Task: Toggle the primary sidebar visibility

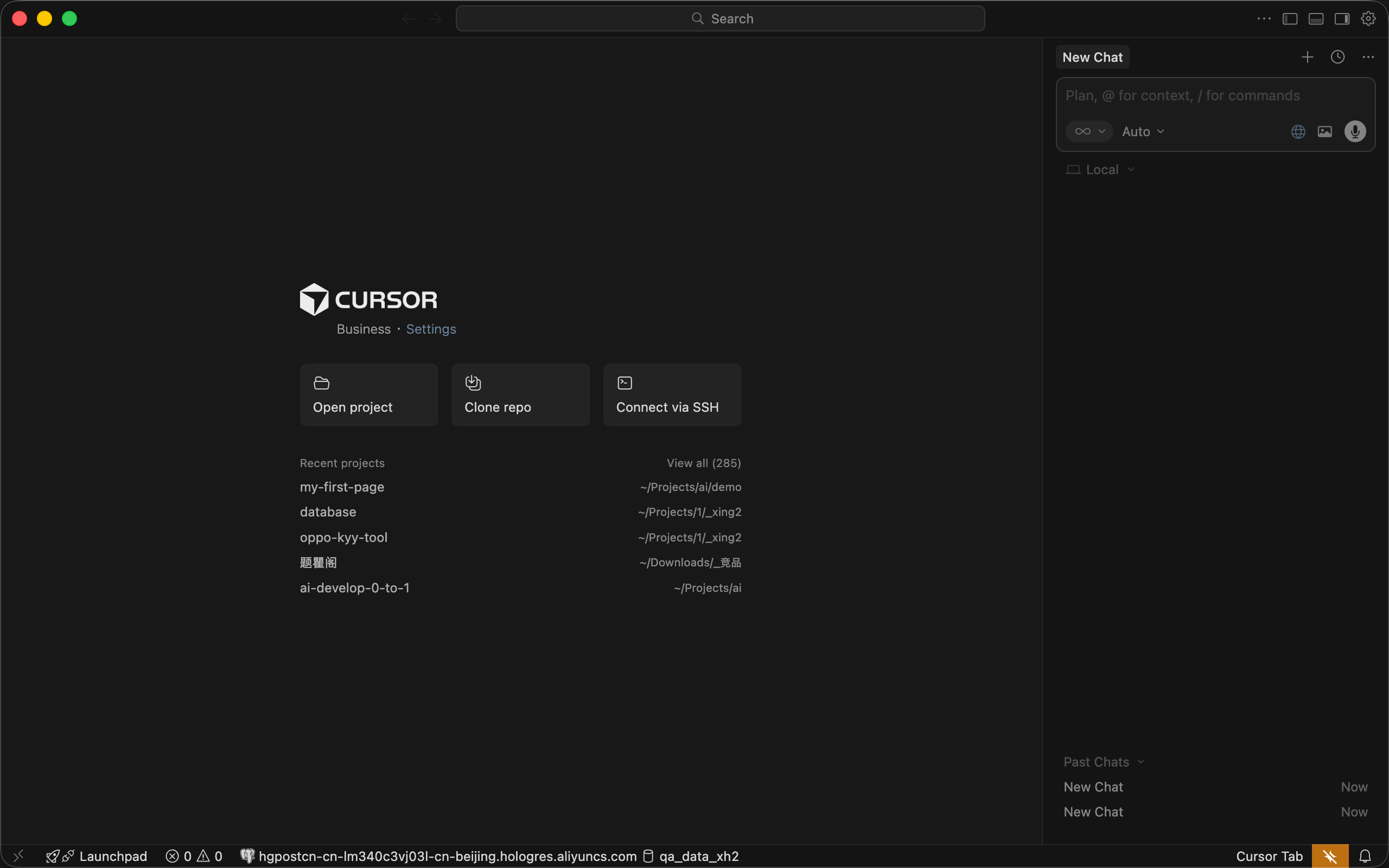Action: point(1289,18)
